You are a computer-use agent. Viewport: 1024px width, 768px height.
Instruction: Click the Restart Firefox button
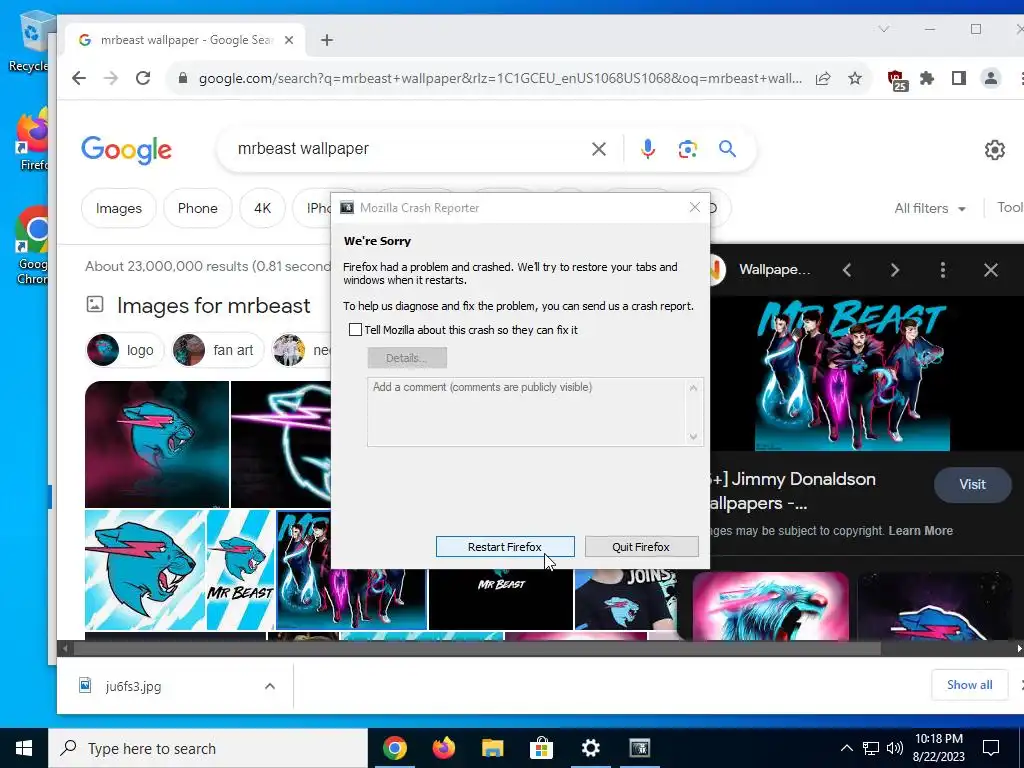(x=505, y=547)
